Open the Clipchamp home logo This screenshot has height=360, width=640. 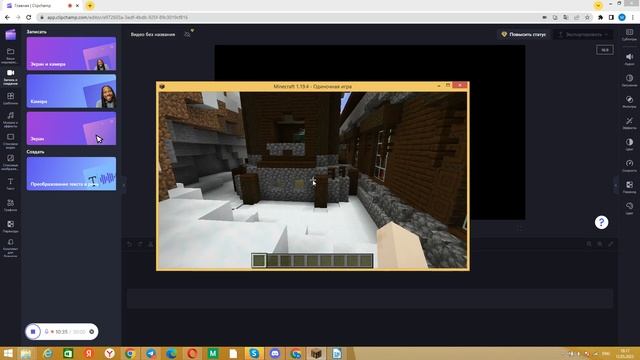coord(10,34)
